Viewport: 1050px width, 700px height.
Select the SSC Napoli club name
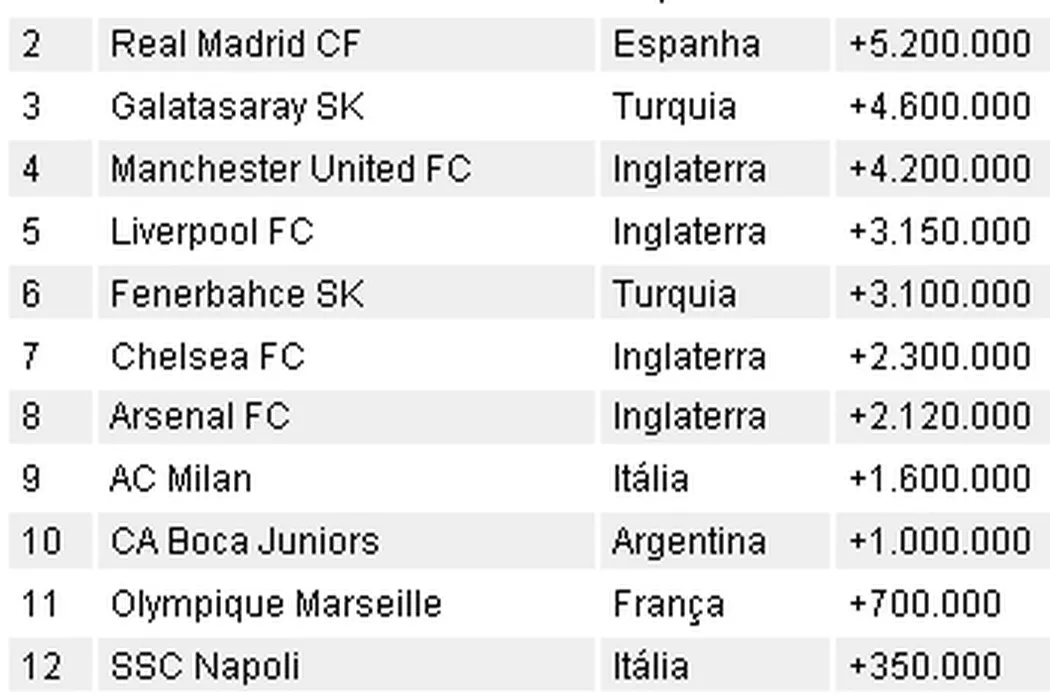(x=205, y=666)
